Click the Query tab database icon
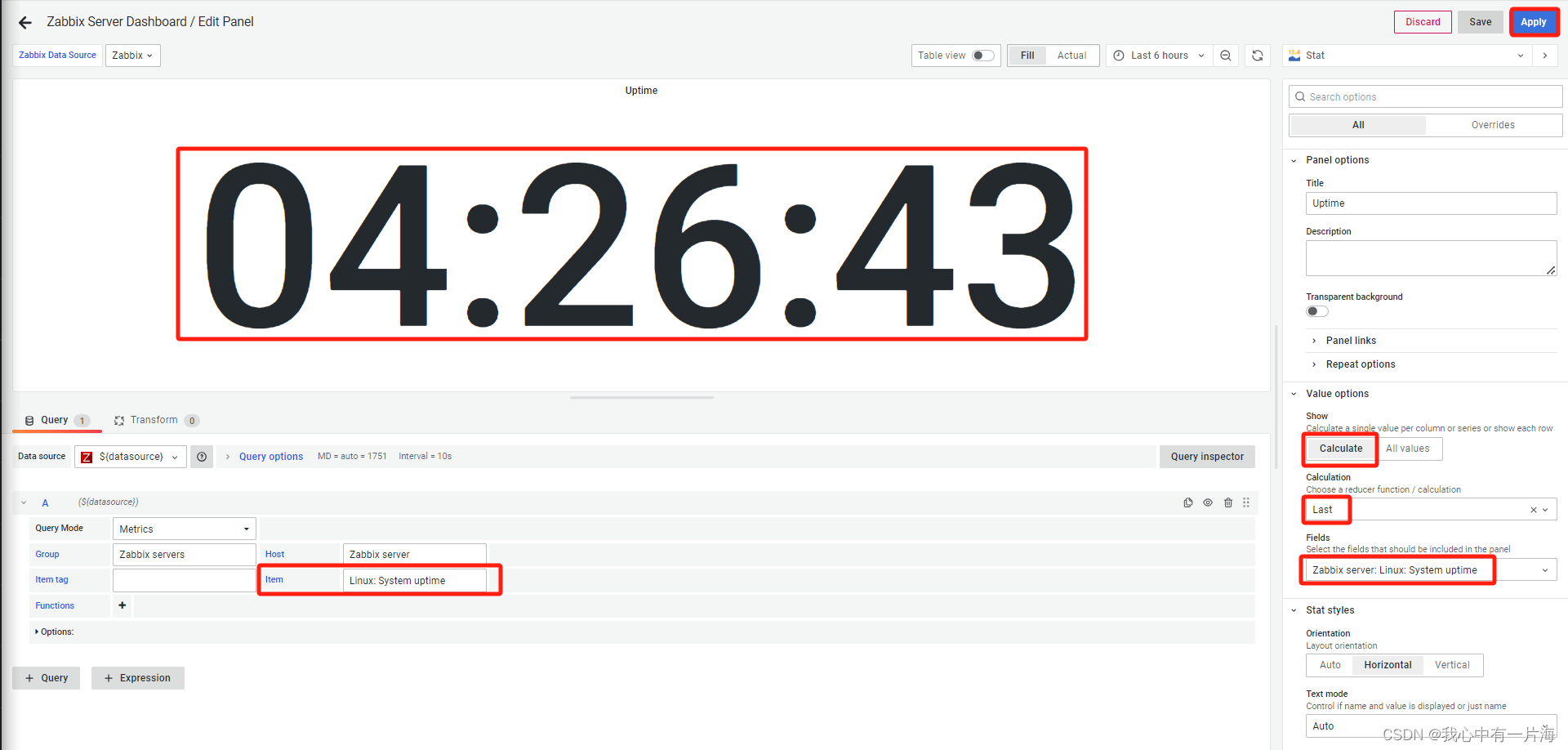 (29, 420)
